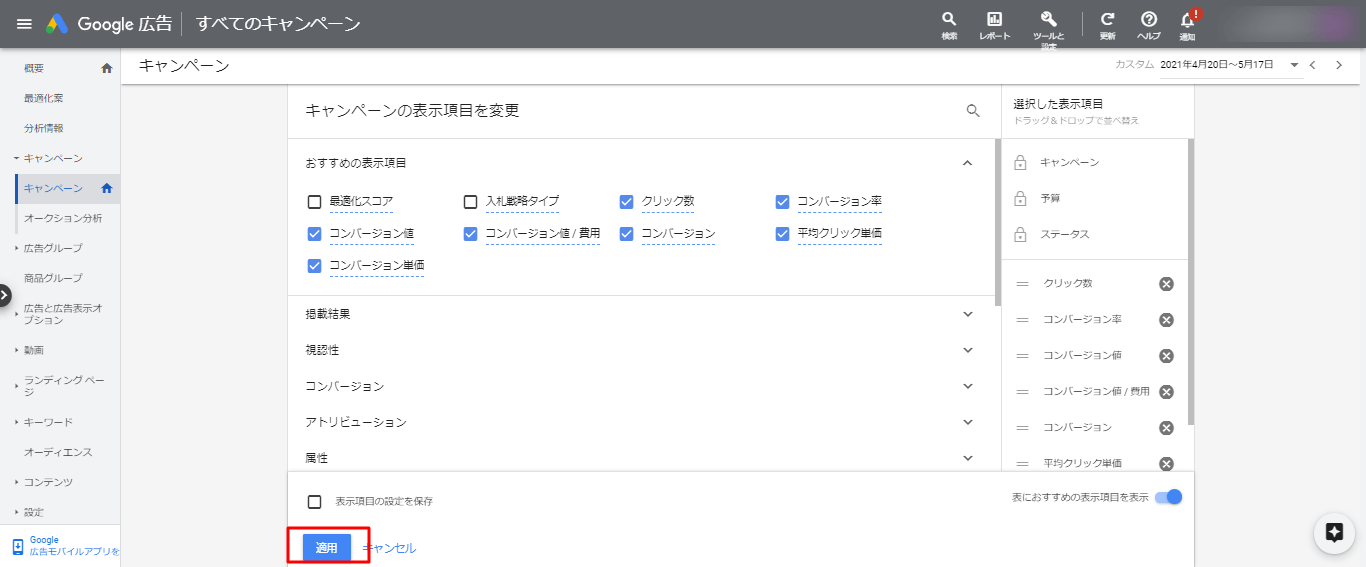Open the hamburger main menu

click(x=24, y=24)
